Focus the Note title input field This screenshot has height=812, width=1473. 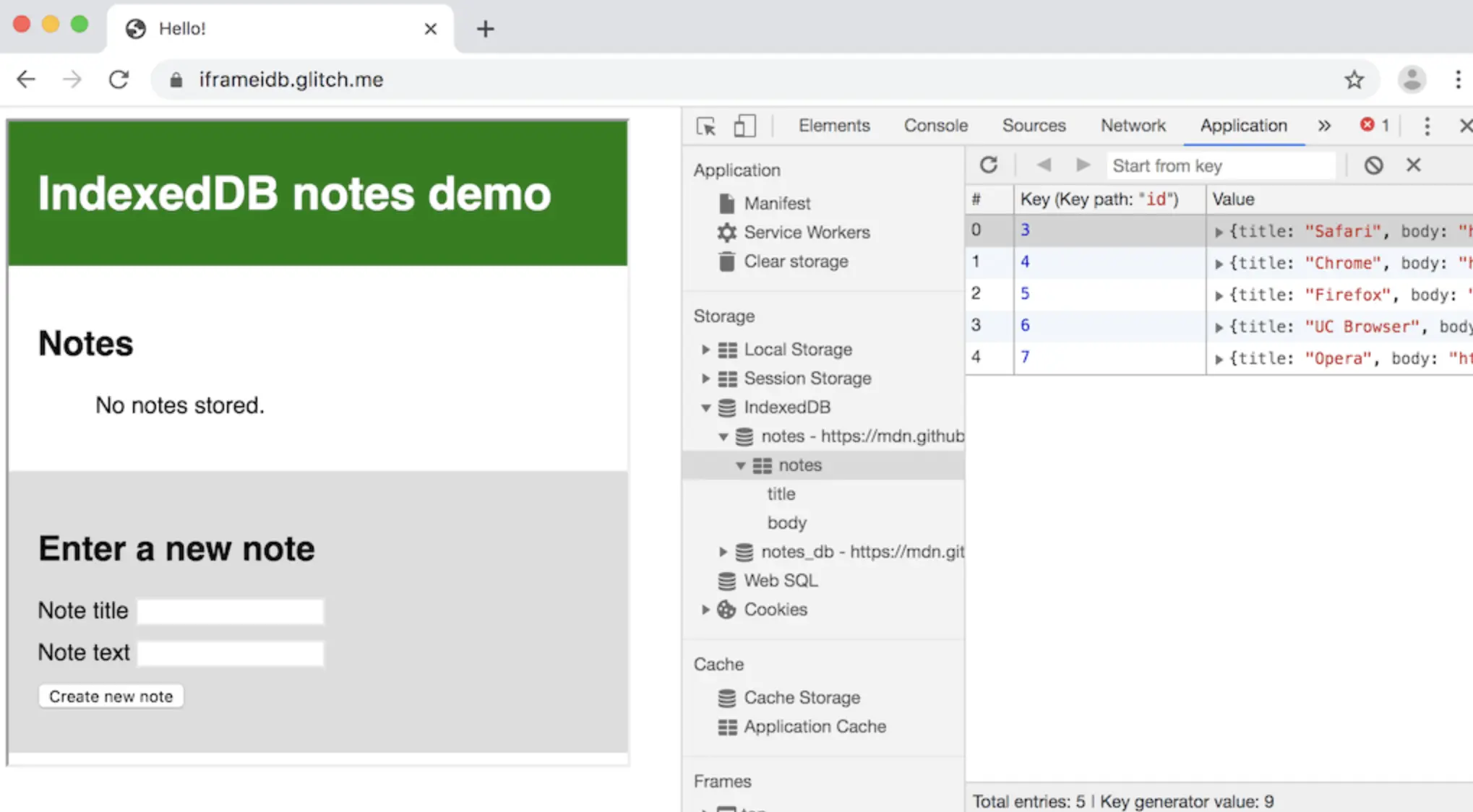point(231,611)
